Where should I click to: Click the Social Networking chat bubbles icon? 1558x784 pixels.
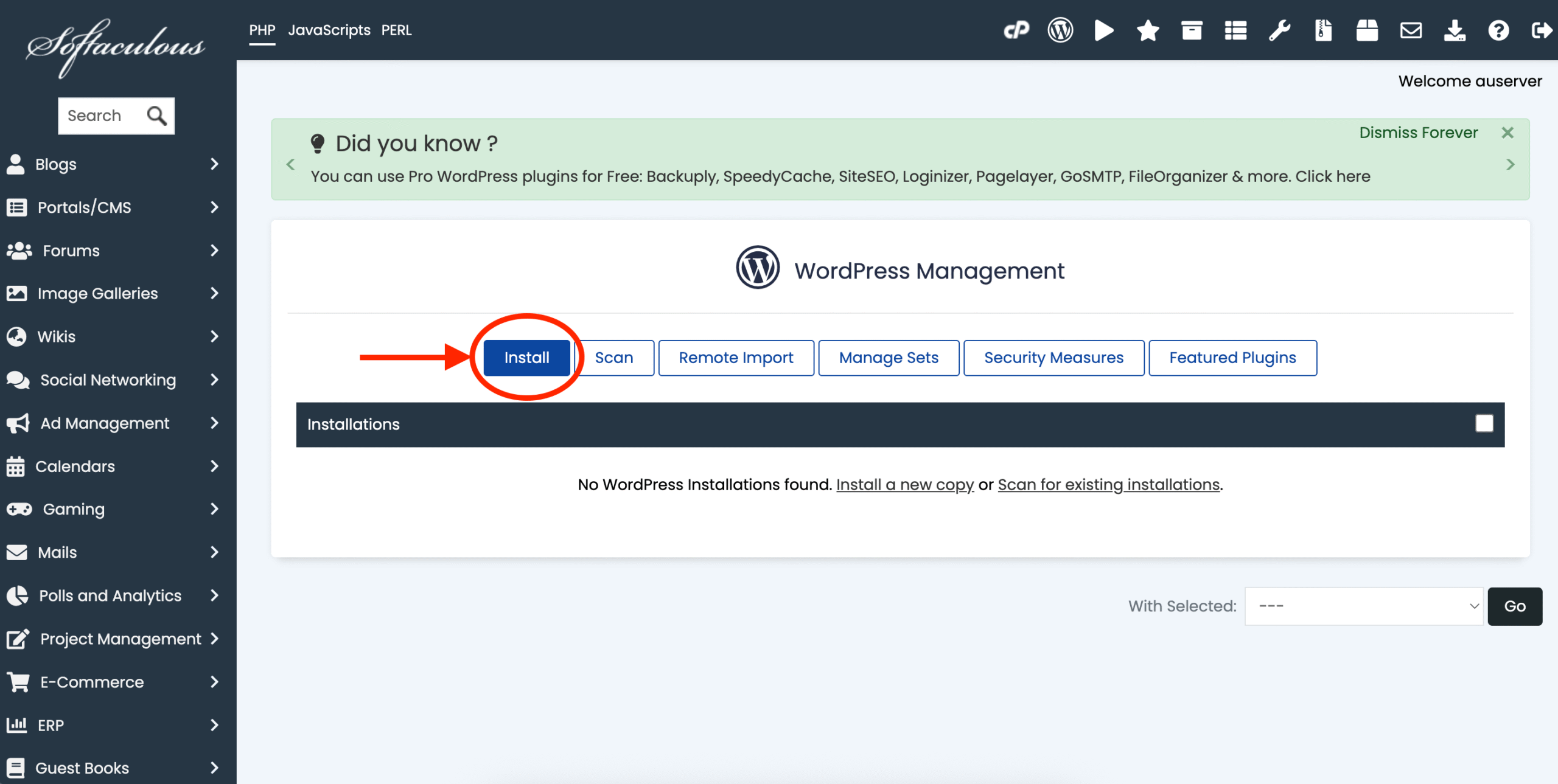pos(18,380)
